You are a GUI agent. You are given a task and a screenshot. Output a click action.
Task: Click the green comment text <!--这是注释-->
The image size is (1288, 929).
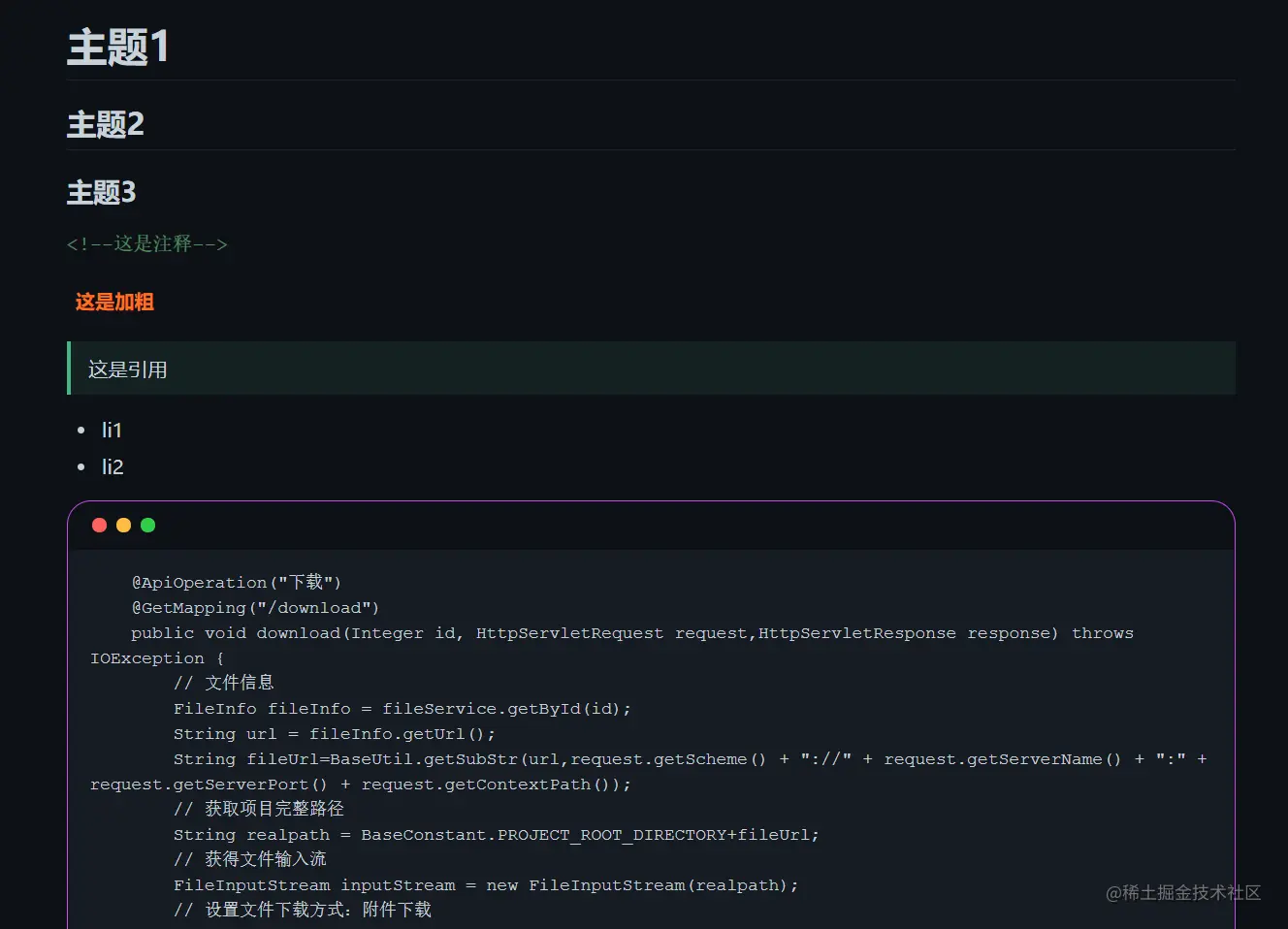(147, 243)
